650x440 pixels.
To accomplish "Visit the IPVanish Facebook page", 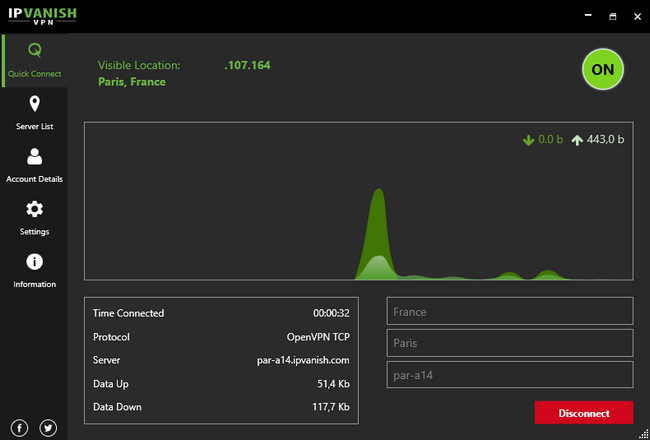I will click(19, 428).
